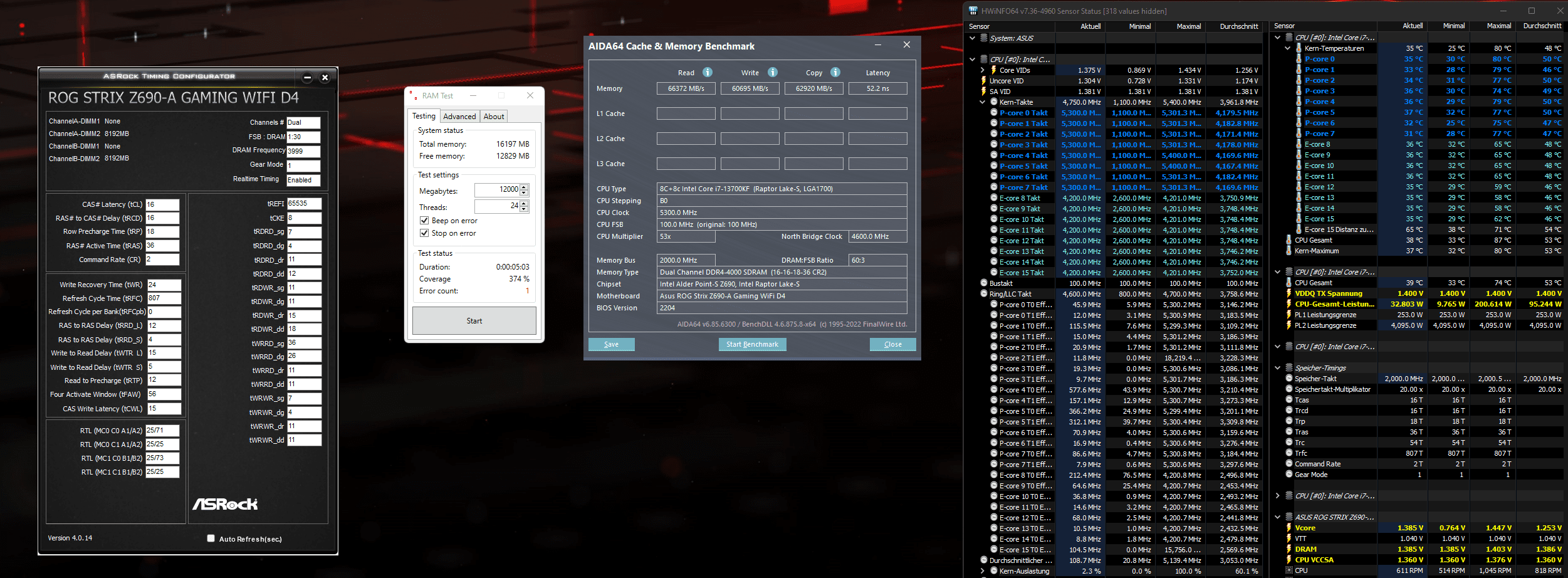Click the Speicher-Takt clock icon
This screenshot has width=1568, height=578.
tap(1289, 379)
